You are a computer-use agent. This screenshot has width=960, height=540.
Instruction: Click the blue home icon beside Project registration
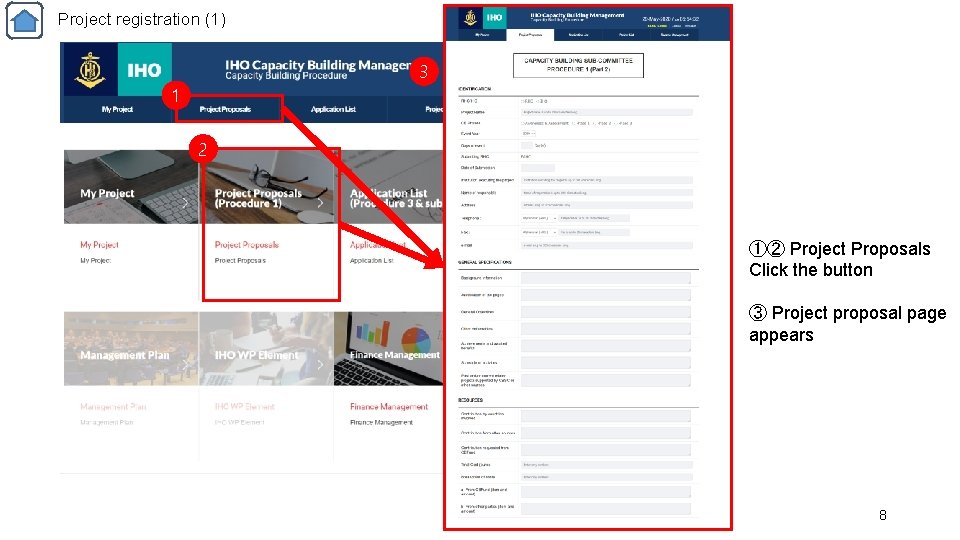(x=24, y=20)
